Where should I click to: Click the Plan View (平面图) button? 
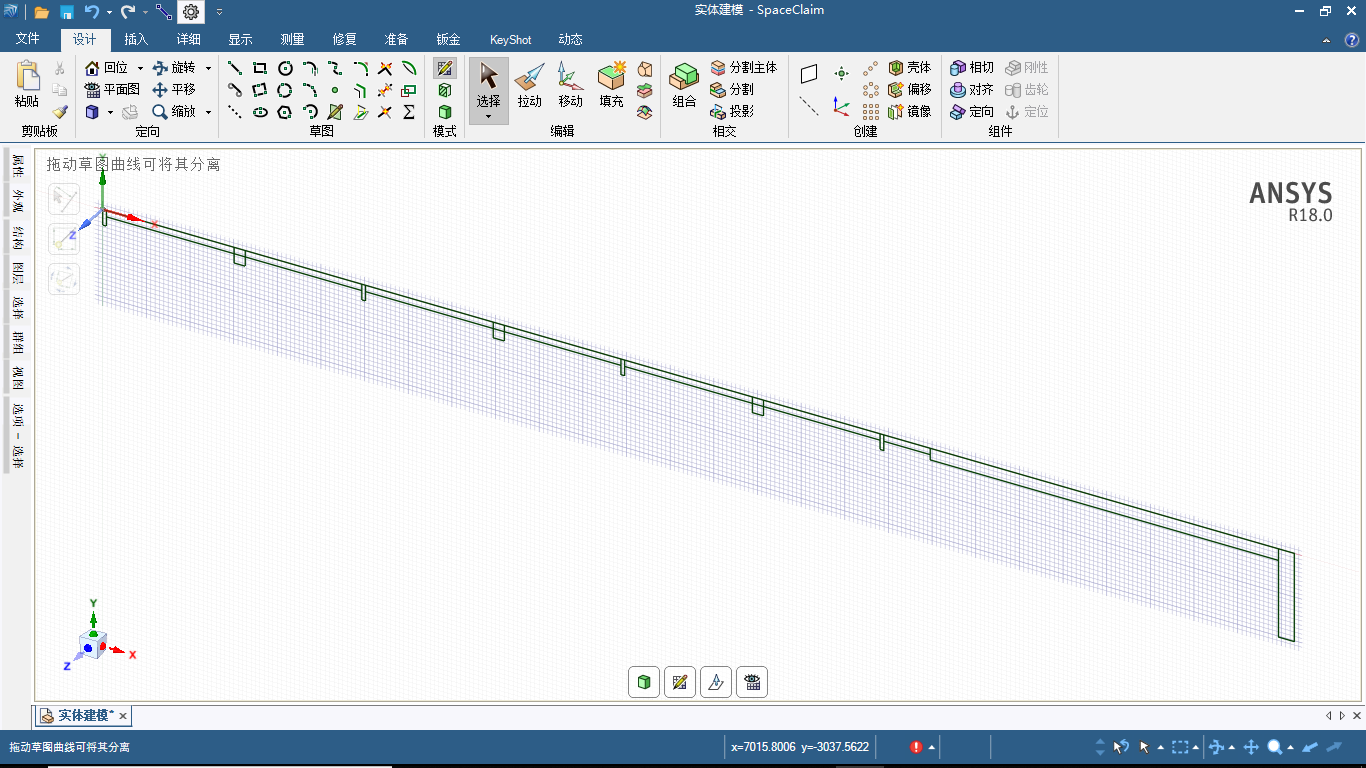tap(112, 89)
